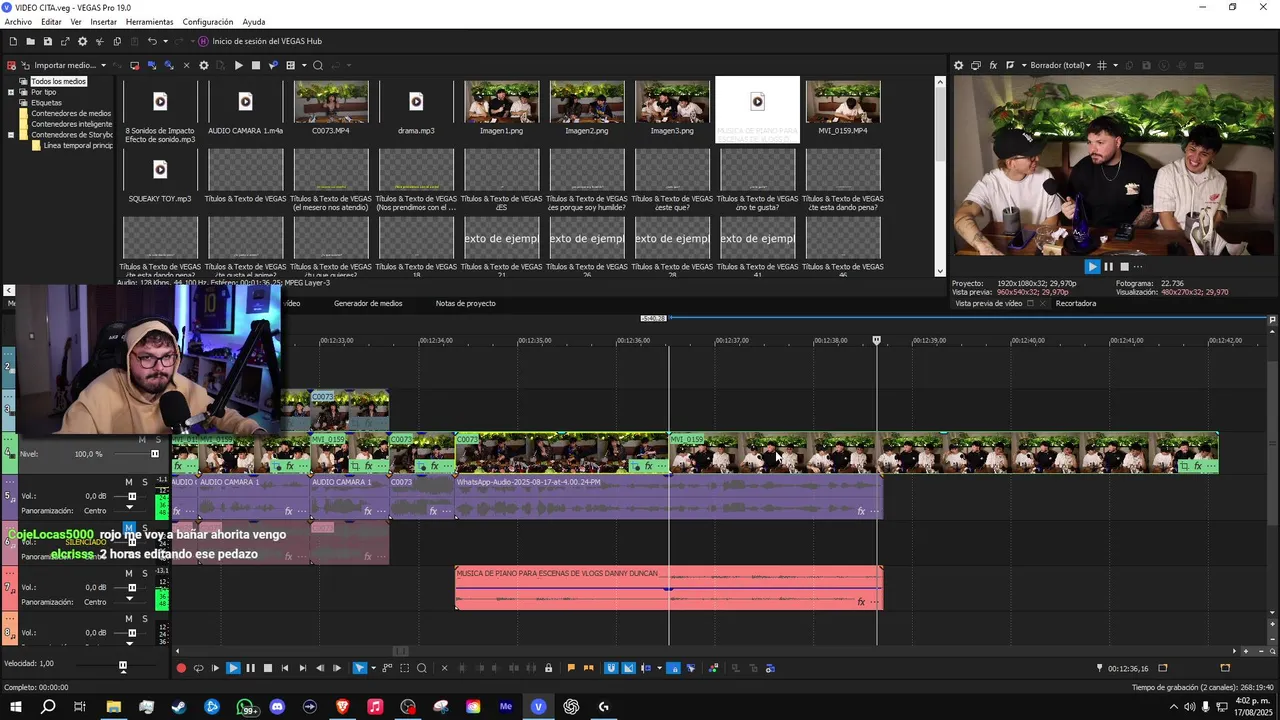
Task: Click the Lock event padlock icon
Action: pyautogui.click(x=548, y=668)
